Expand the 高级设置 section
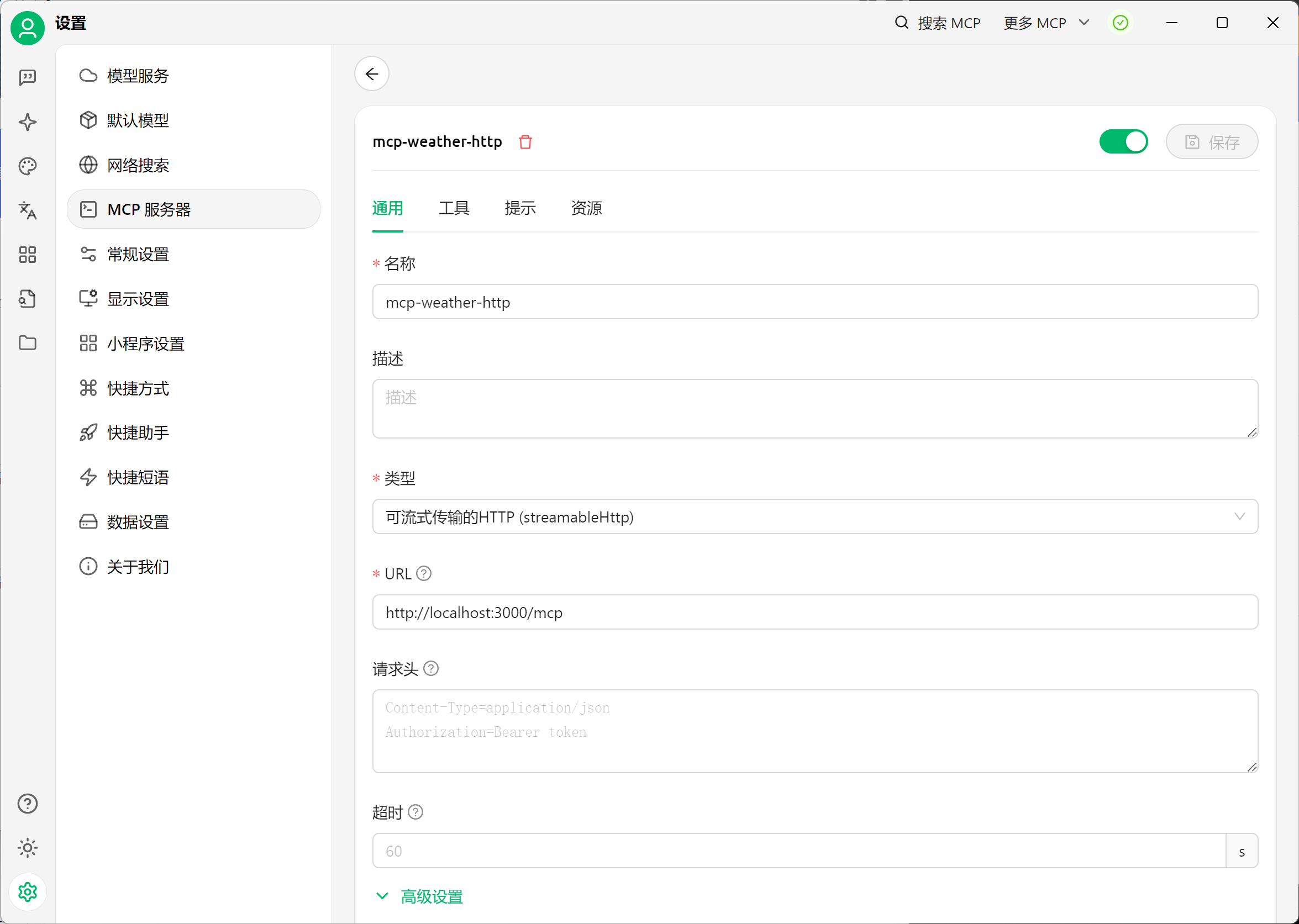The width and height of the screenshot is (1299, 924). [x=419, y=897]
